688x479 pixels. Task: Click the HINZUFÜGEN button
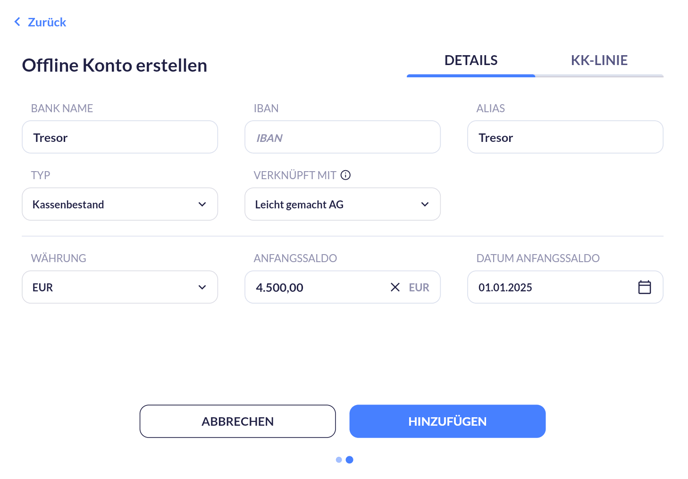tap(448, 421)
